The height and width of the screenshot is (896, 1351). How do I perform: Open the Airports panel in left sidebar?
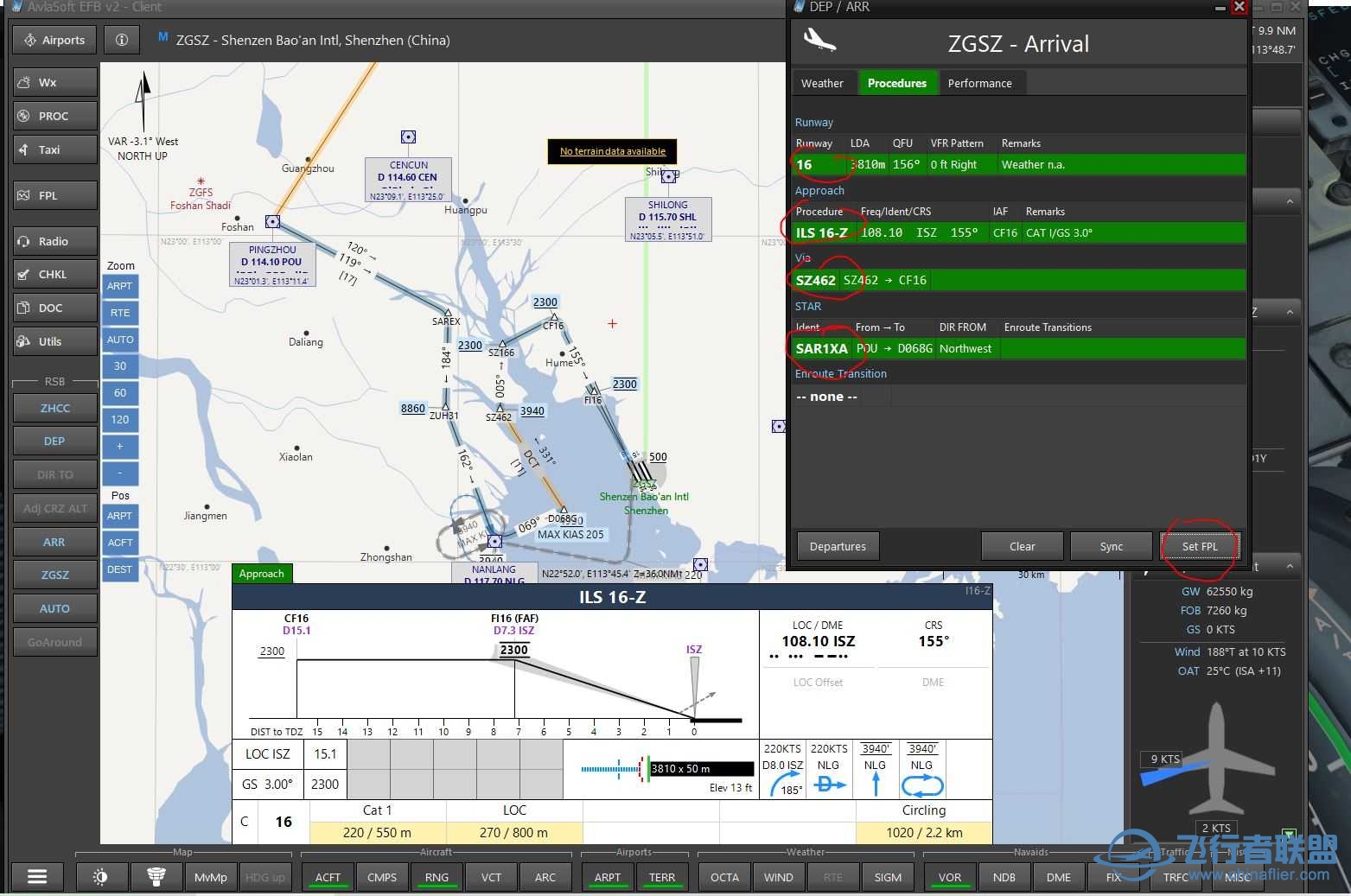pos(54,39)
